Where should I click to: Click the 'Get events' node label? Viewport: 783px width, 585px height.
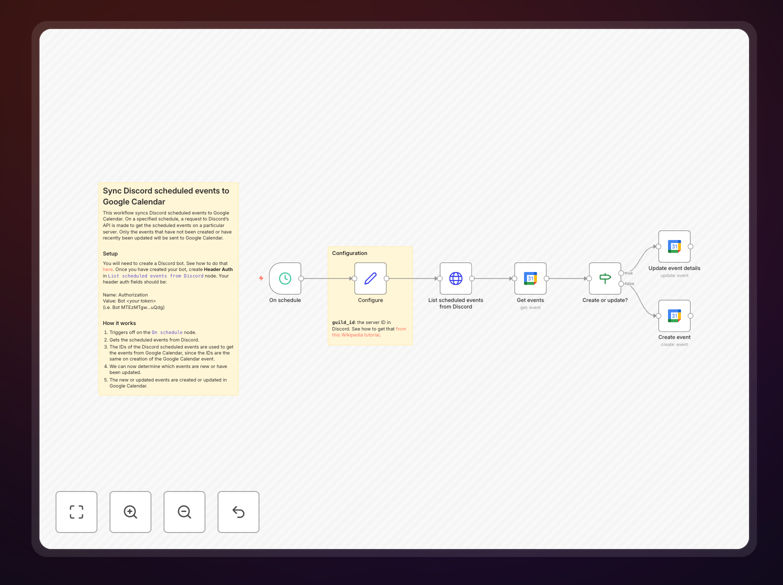click(530, 300)
